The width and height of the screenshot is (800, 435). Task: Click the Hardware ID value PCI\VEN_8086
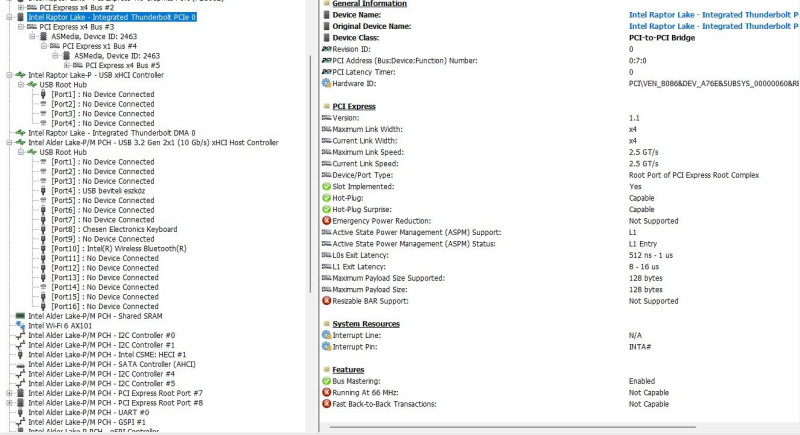coord(714,83)
